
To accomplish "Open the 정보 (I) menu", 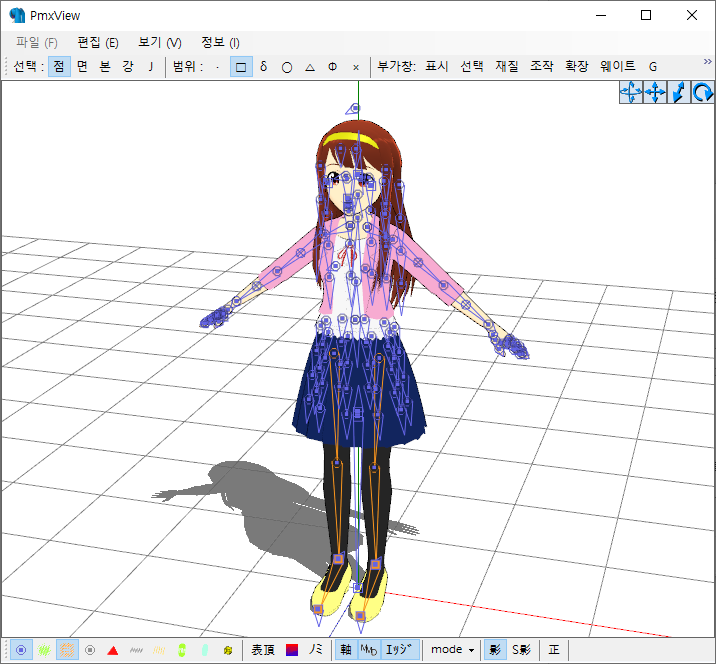I will (220, 42).
